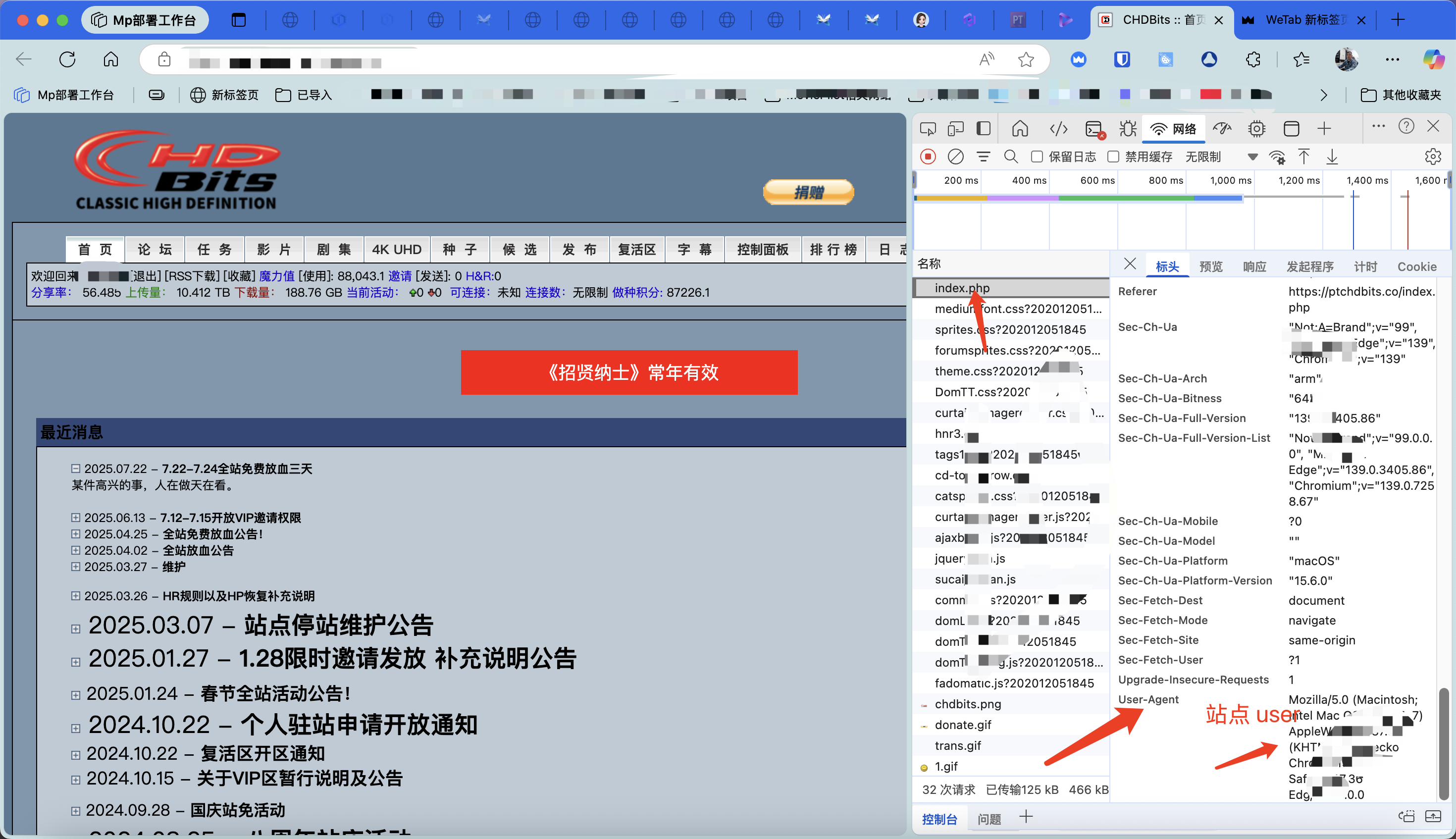This screenshot has height=839, width=1456.
Task: Open the 《招贤纳士》常年有效 banner
Action: (629, 372)
